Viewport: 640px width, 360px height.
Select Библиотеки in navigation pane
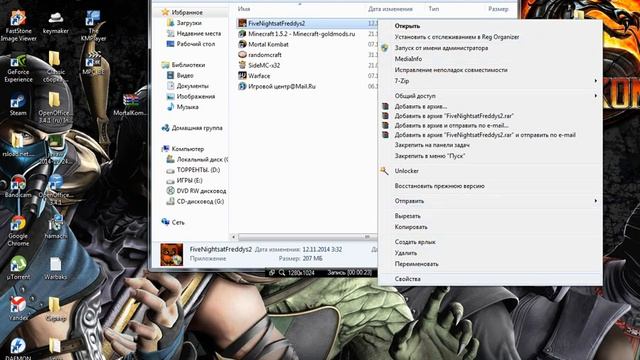pyautogui.click(x=183, y=65)
